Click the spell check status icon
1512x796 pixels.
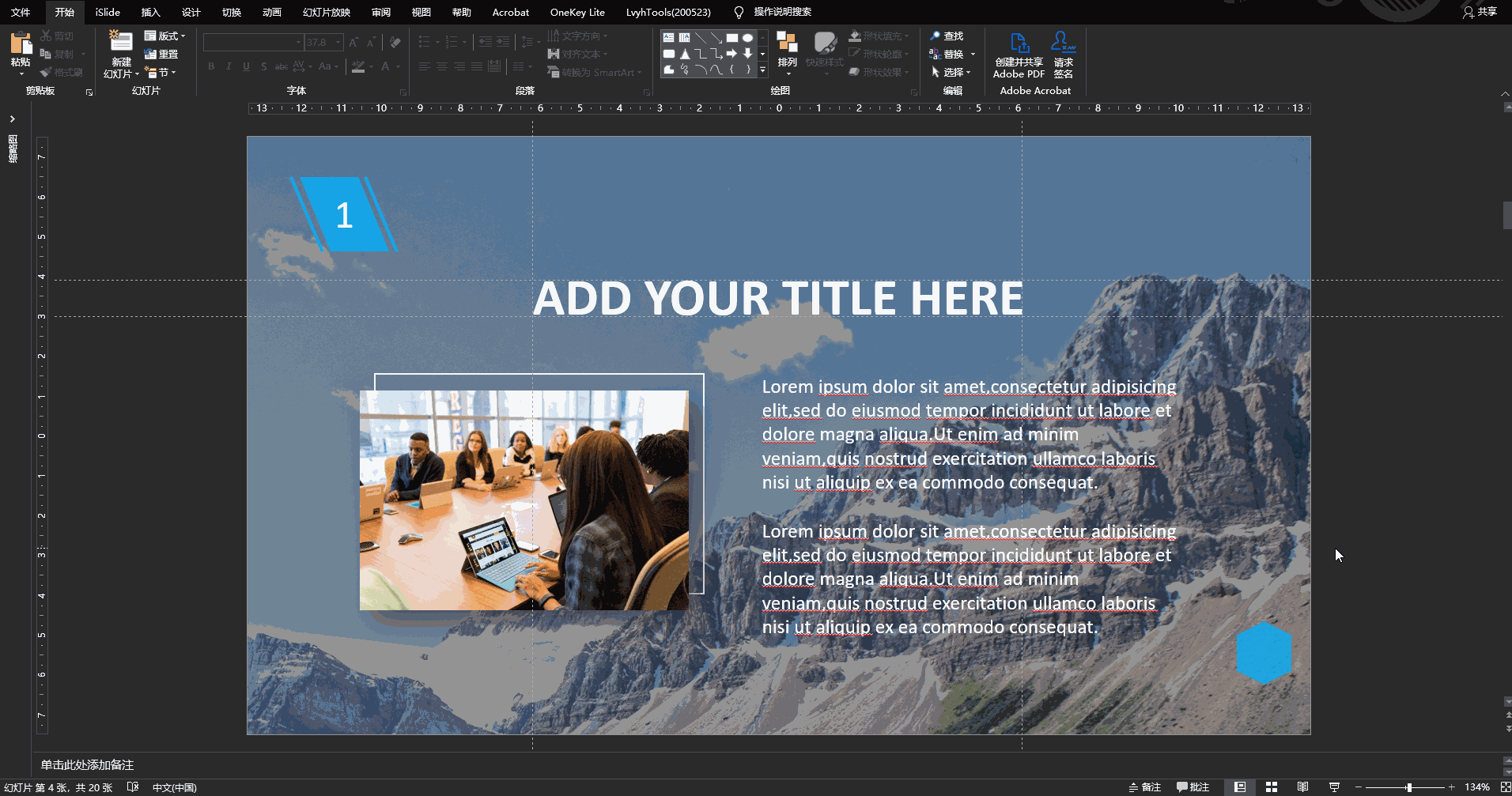pos(133,787)
